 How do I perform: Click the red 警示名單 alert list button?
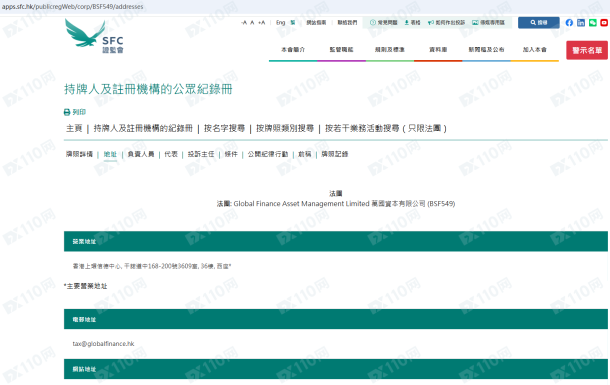[x=587, y=50]
